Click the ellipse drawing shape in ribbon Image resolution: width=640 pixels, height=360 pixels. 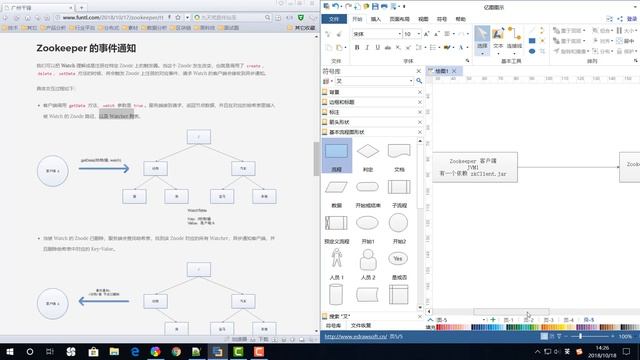[x=532, y=51]
